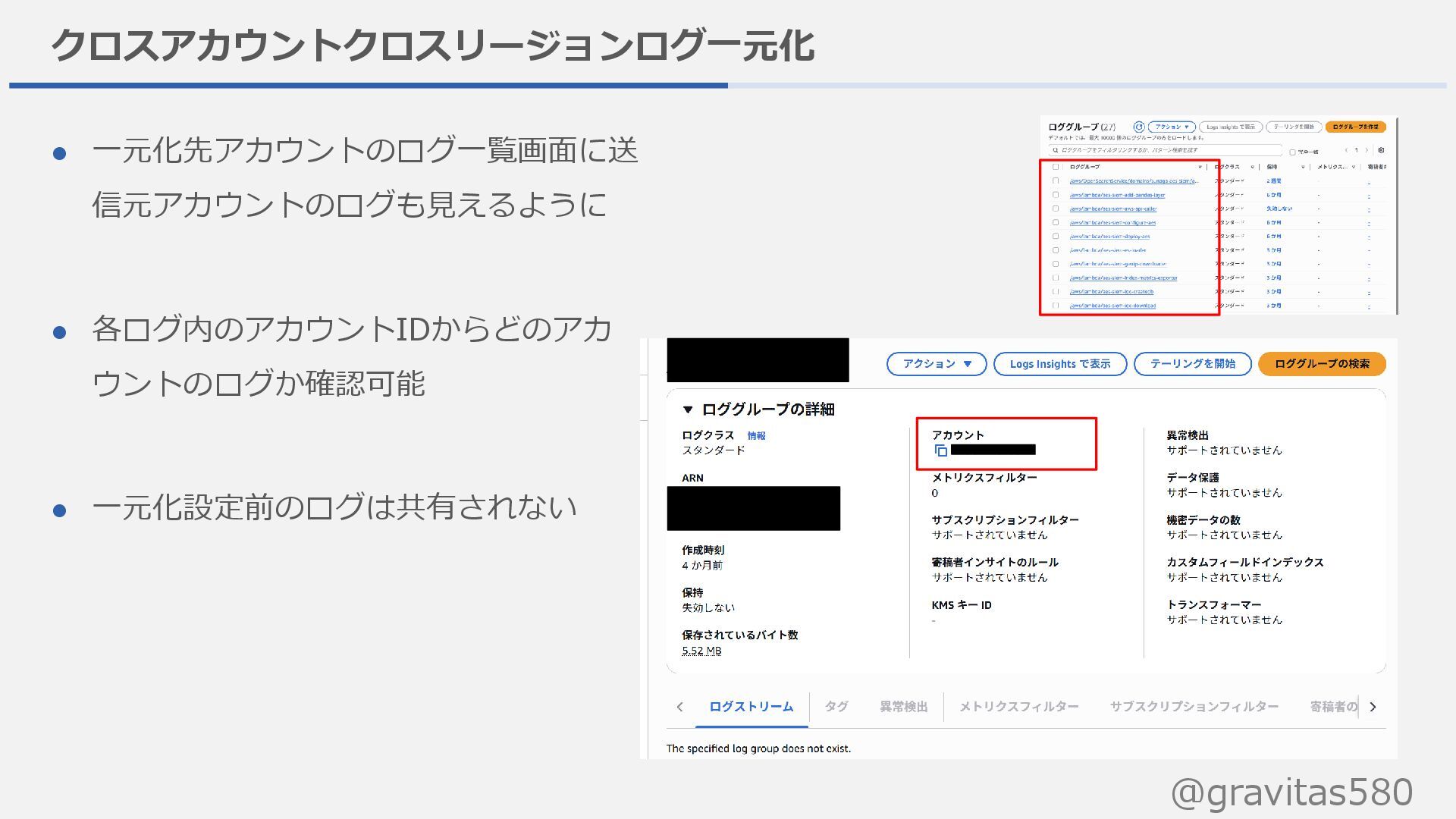Enable the exact match checkbox beside the filter
The width and height of the screenshot is (1456, 819).
1292,152
